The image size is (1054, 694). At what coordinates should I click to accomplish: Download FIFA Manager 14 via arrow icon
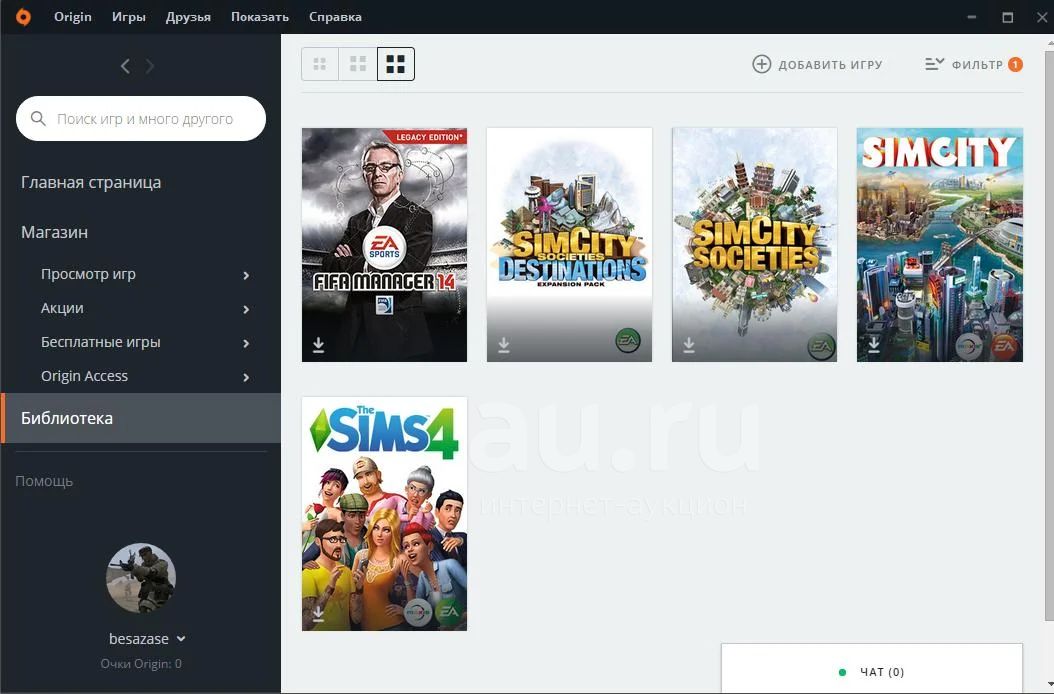click(319, 345)
